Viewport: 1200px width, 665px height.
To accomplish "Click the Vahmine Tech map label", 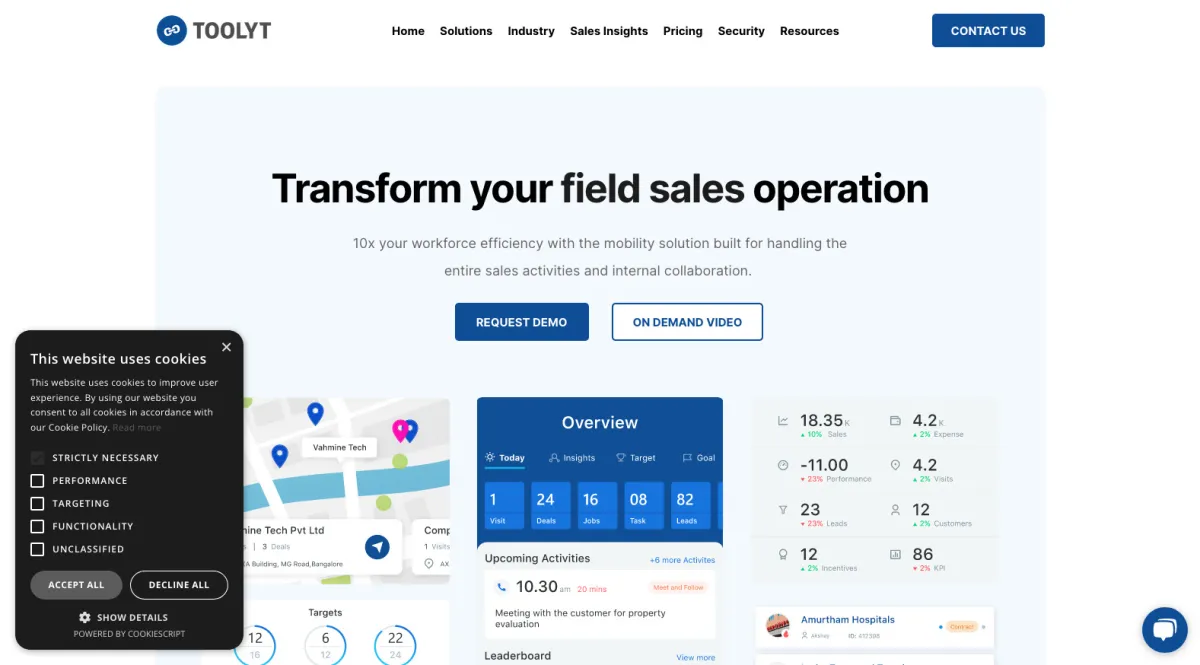I will pyautogui.click(x=340, y=447).
